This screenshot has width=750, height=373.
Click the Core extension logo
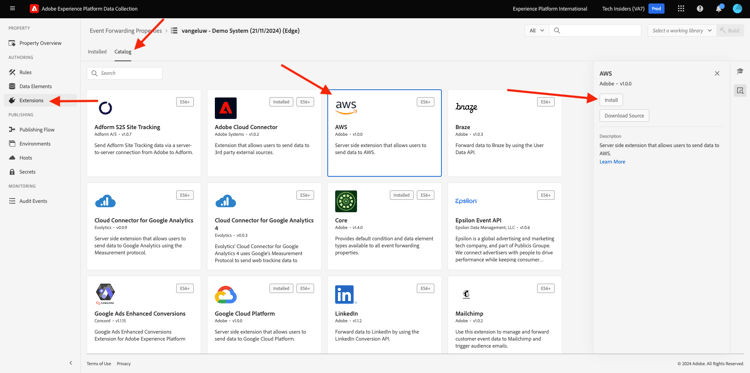[346, 201]
